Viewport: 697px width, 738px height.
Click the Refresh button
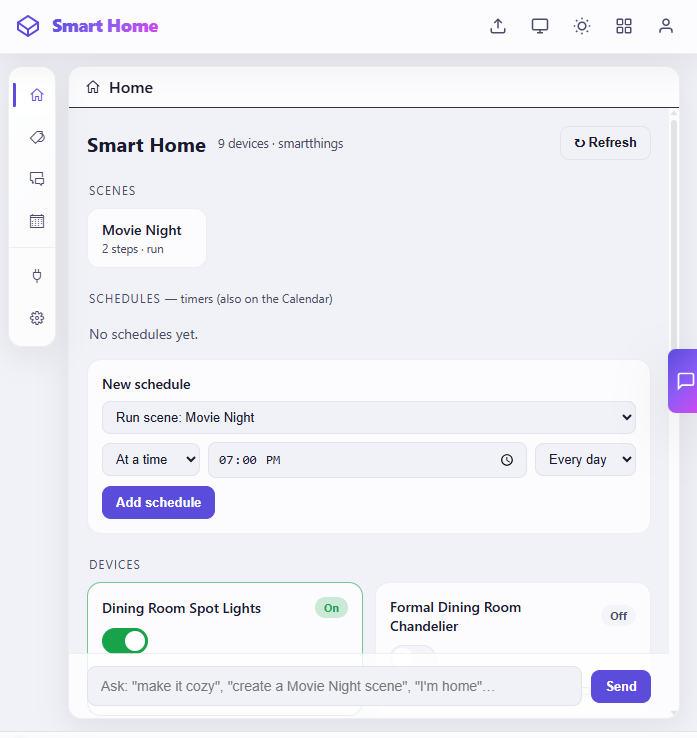click(605, 143)
